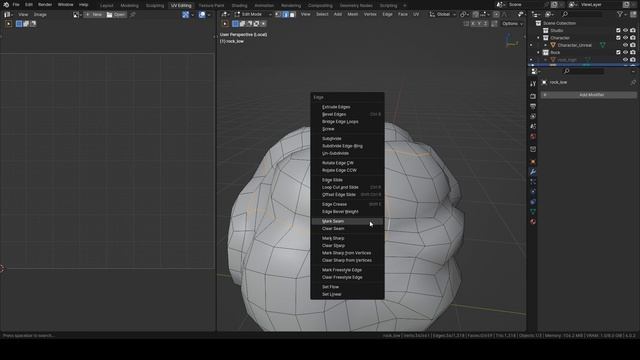Screen dimensions: 640x360
Task: Click the Add Modifier button
Action: tap(589, 95)
